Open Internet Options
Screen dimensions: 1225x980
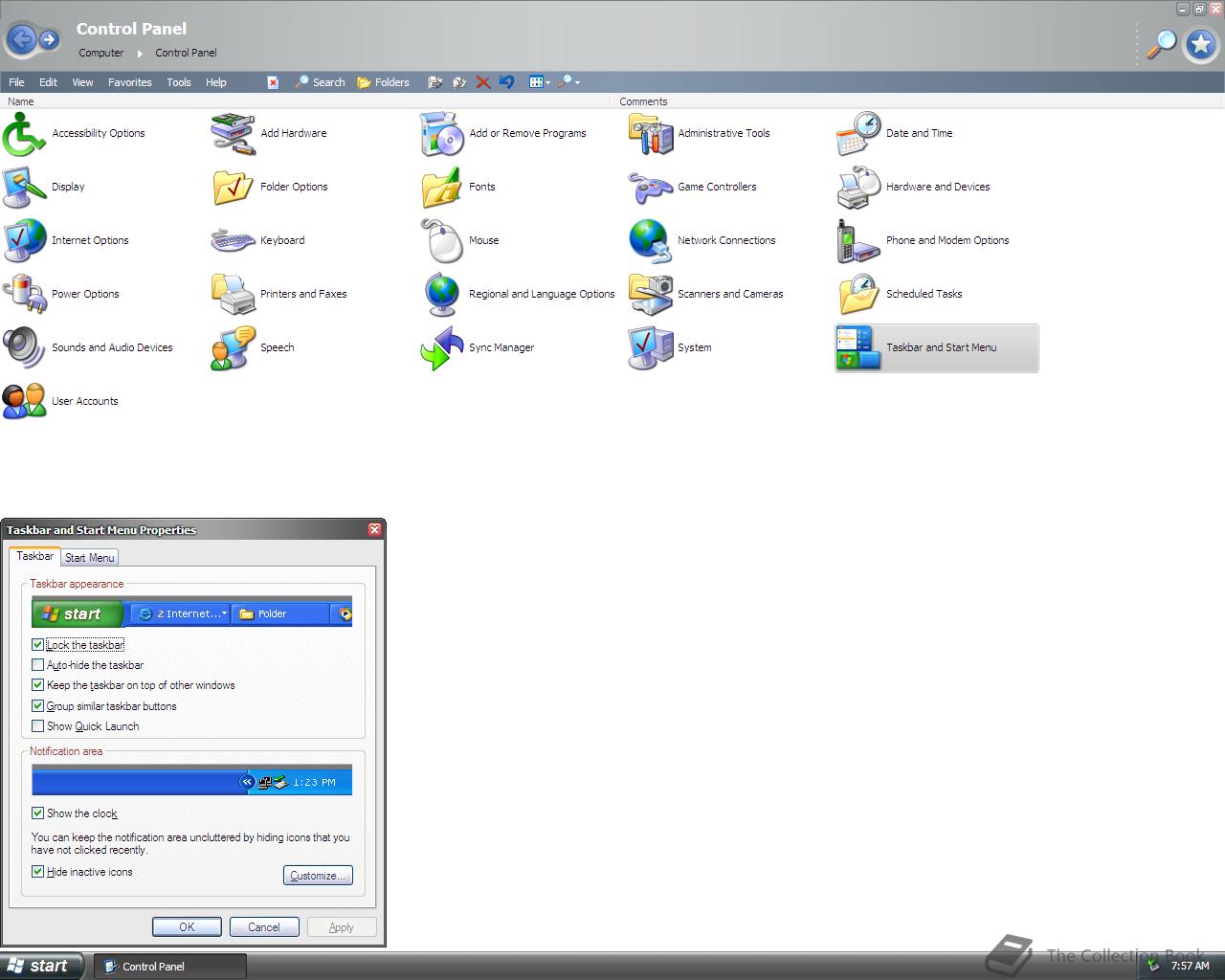click(x=66, y=240)
